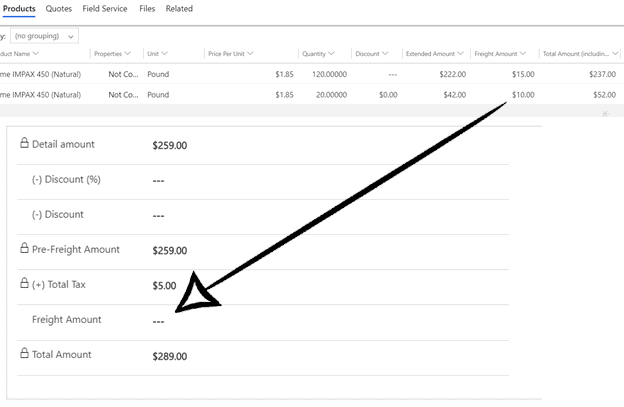Click the Total Amount value $289.00
624x407 pixels.
pos(170,356)
